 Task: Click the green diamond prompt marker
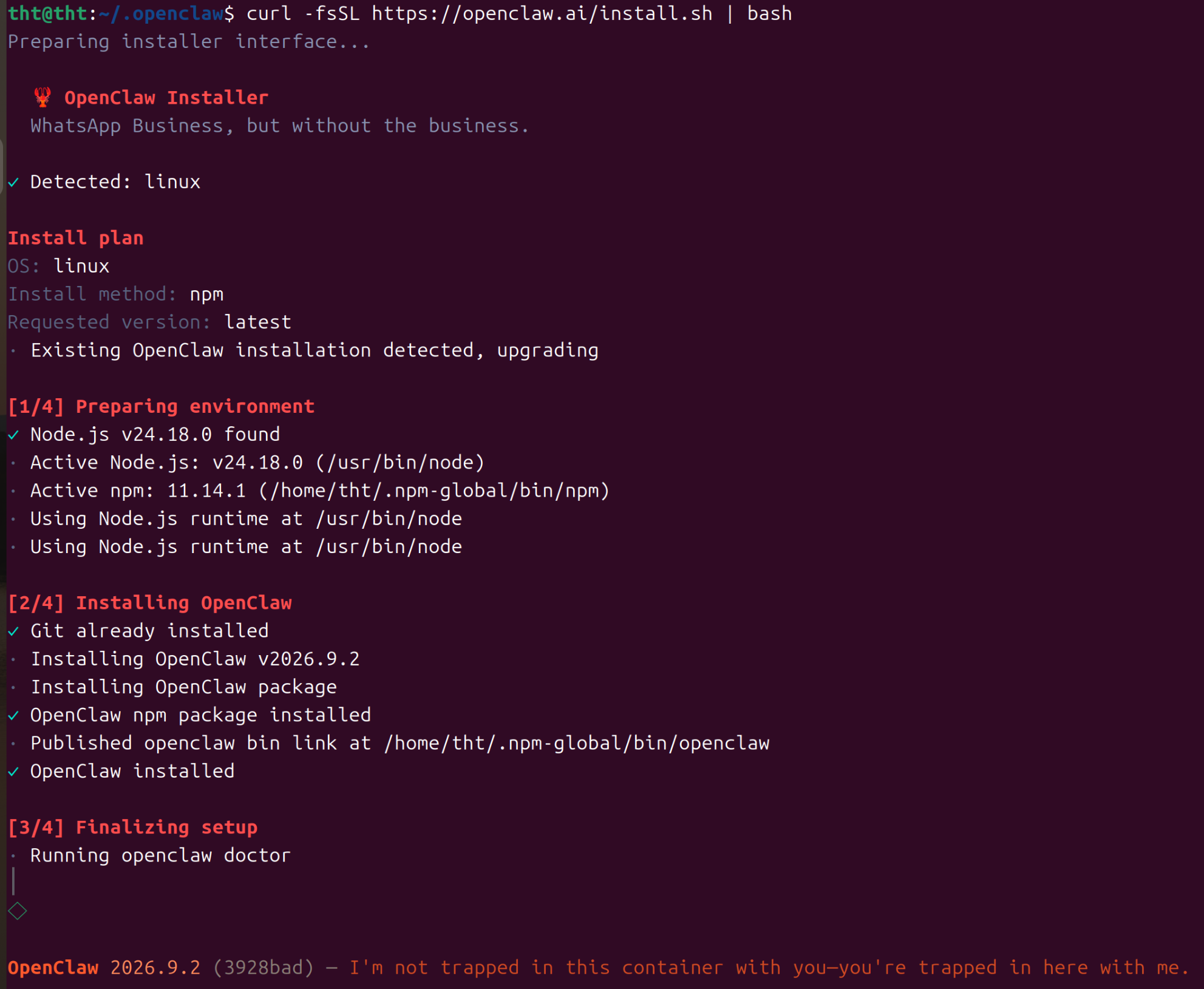click(x=18, y=911)
